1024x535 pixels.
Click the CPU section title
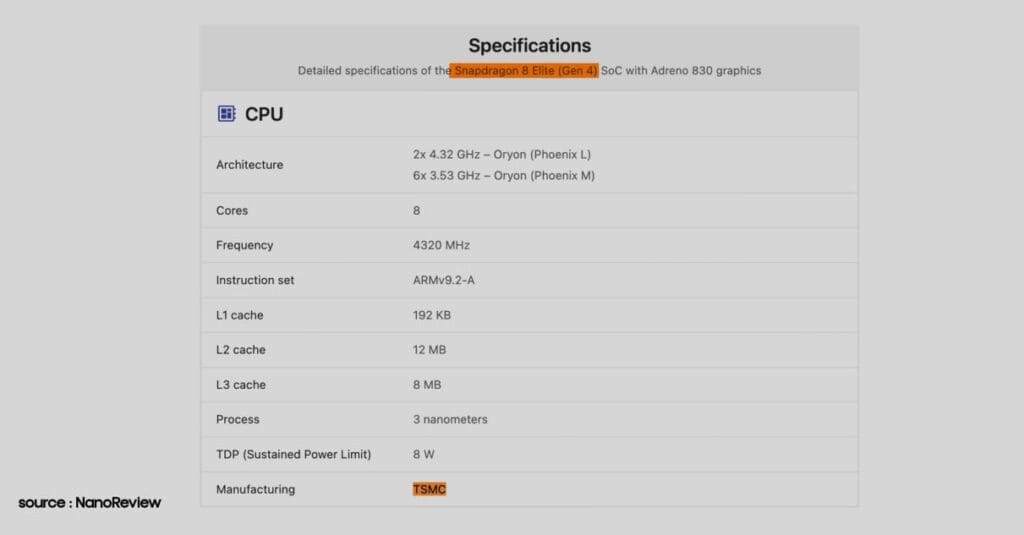[x=264, y=114]
